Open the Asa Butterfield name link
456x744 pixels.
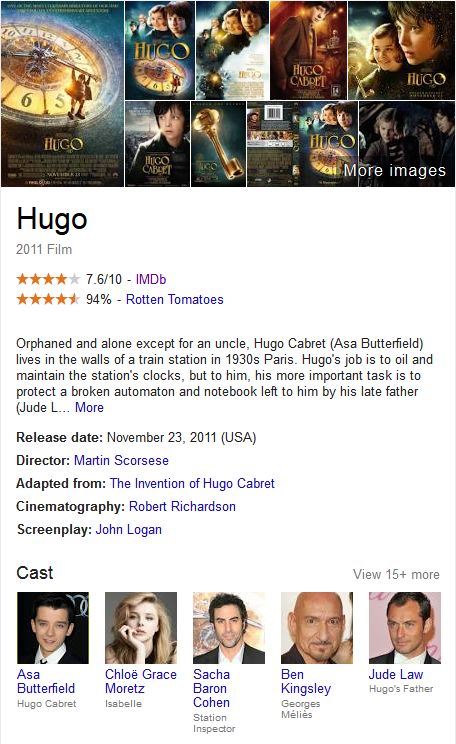tap(46, 681)
